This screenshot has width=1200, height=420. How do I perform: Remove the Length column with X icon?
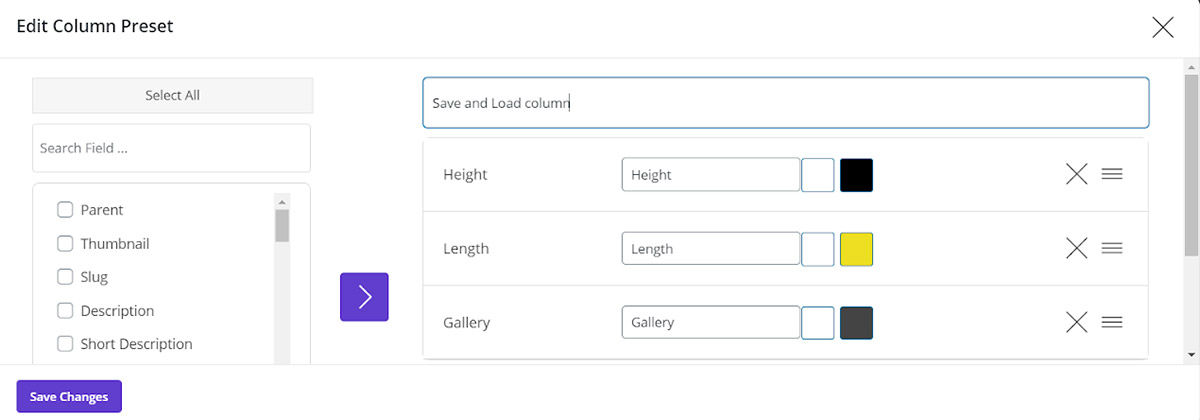(1076, 249)
